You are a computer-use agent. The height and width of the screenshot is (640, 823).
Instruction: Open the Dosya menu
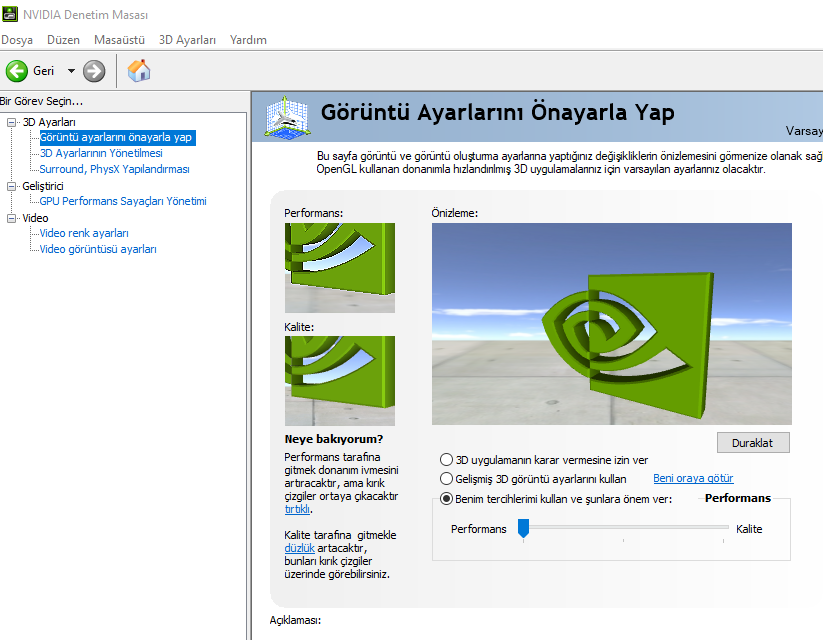tap(17, 40)
